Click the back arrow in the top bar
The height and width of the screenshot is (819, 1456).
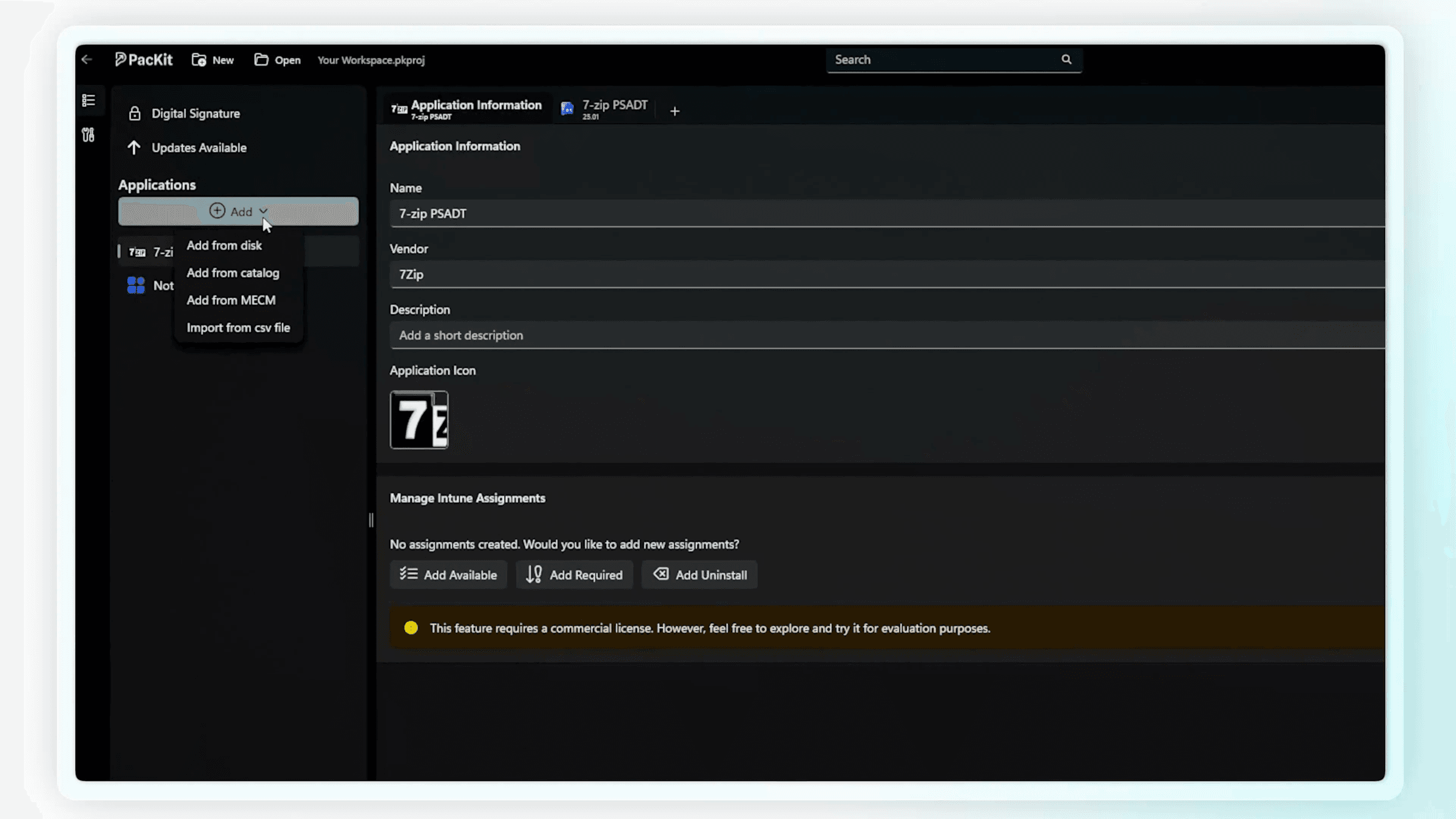pos(87,59)
